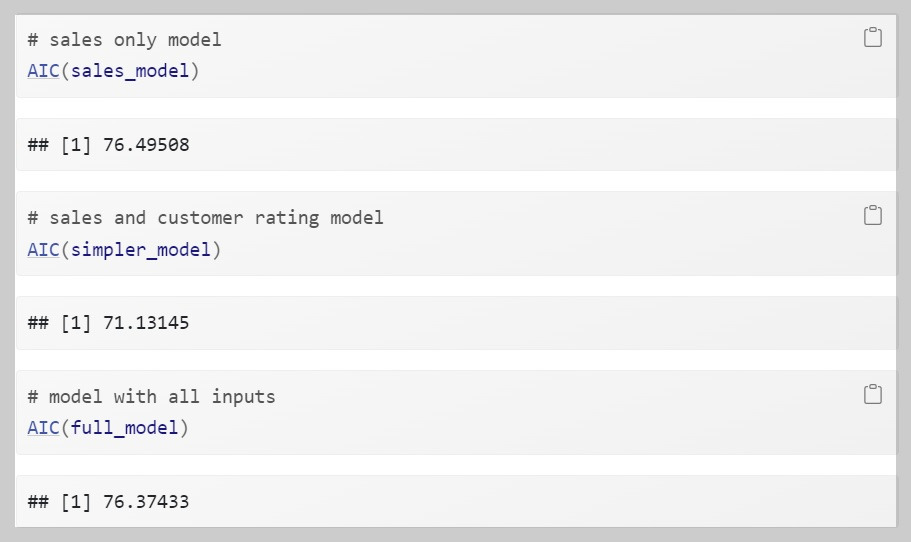The height and width of the screenshot is (542, 911).
Task: Click the closing parenthesis after full_model
Action: click(184, 429)
